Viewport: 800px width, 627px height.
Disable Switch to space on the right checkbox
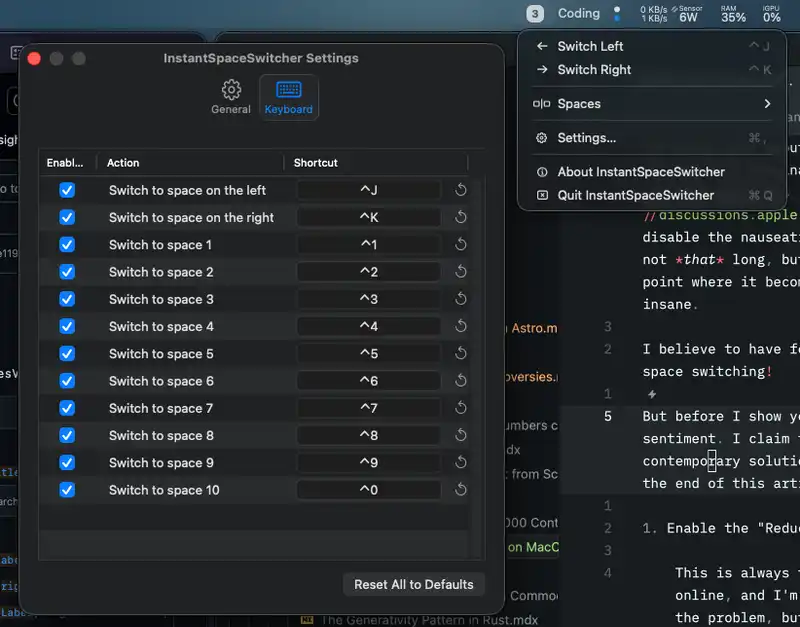67,217
